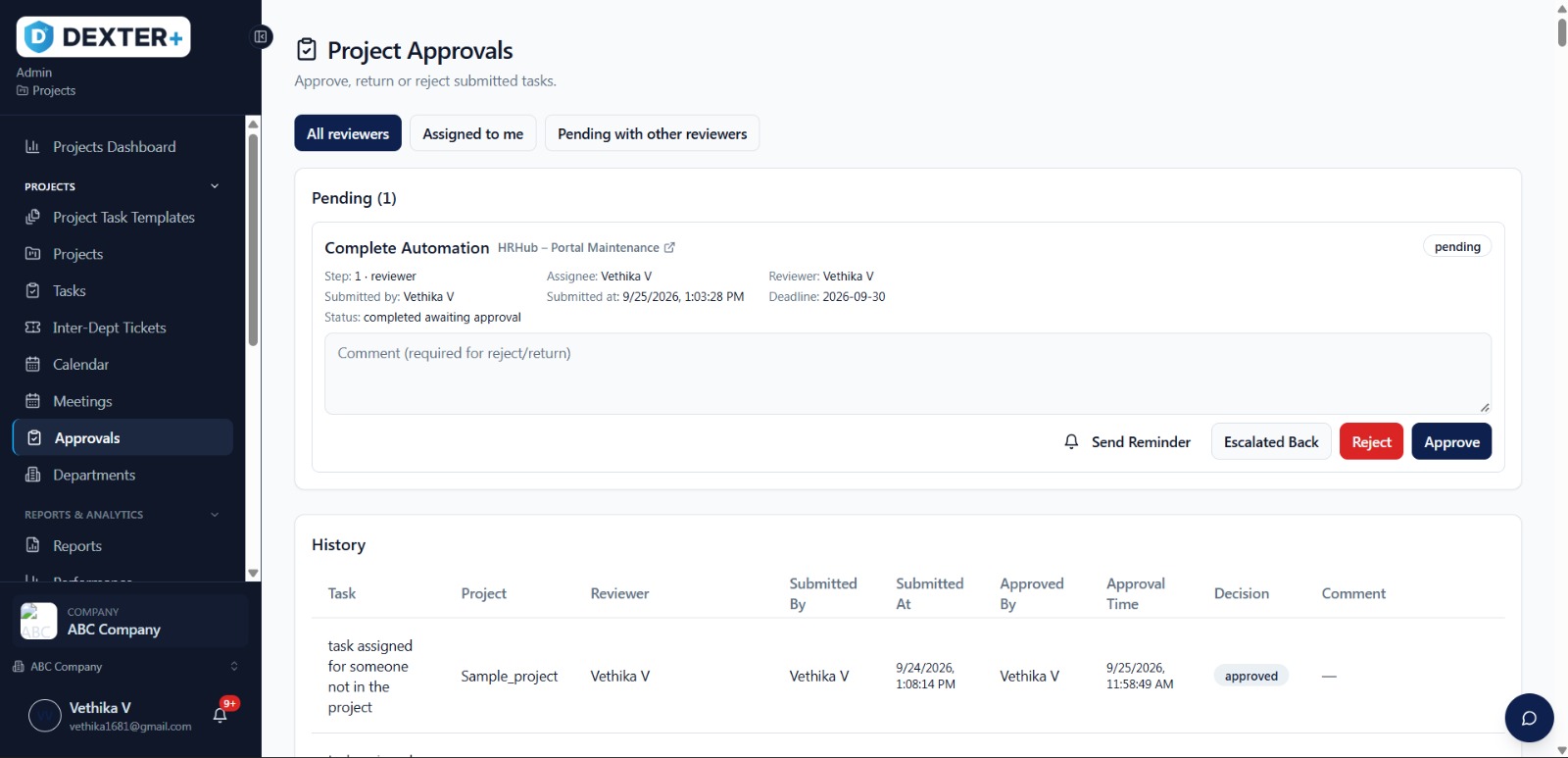The image size is (1568, 758).
Task: Open the chat bubble widget
Action: (x=1529, y=718)
